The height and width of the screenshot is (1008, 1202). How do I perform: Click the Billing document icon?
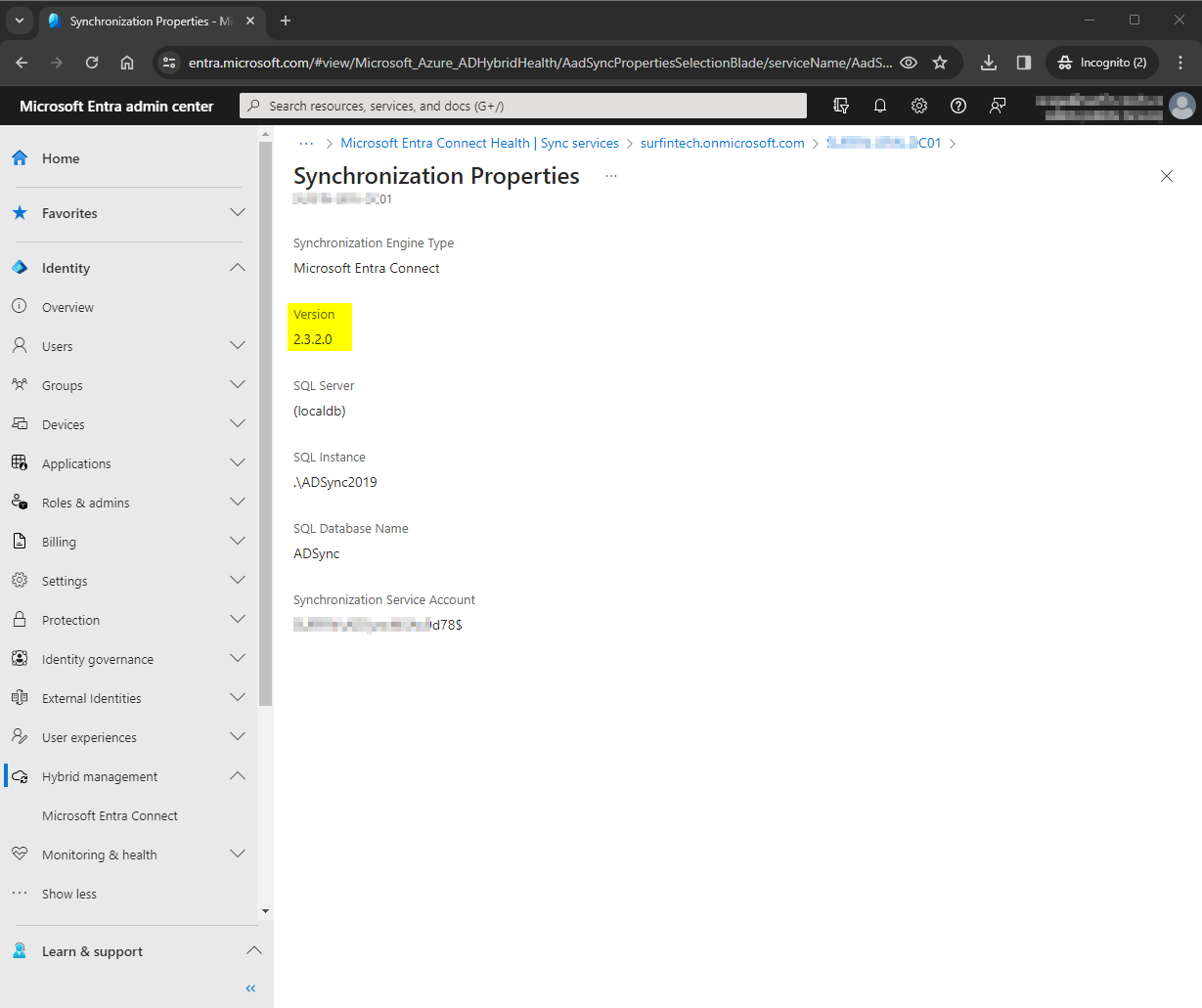(20, 542)
